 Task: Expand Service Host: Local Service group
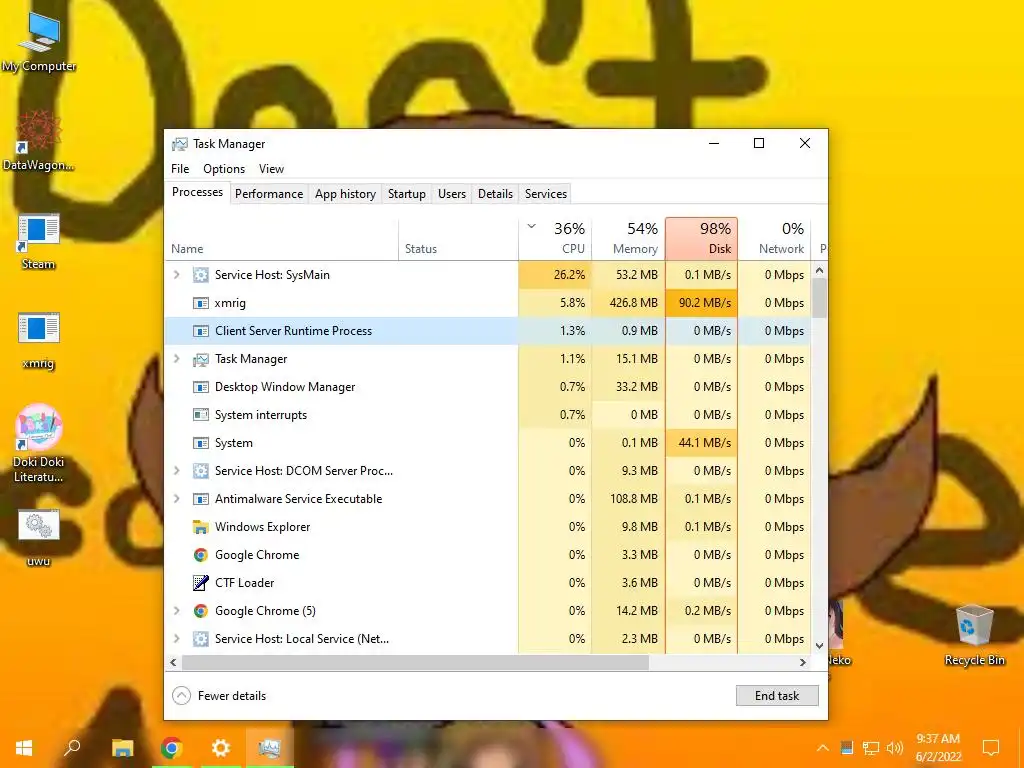(x=176, y=639)
